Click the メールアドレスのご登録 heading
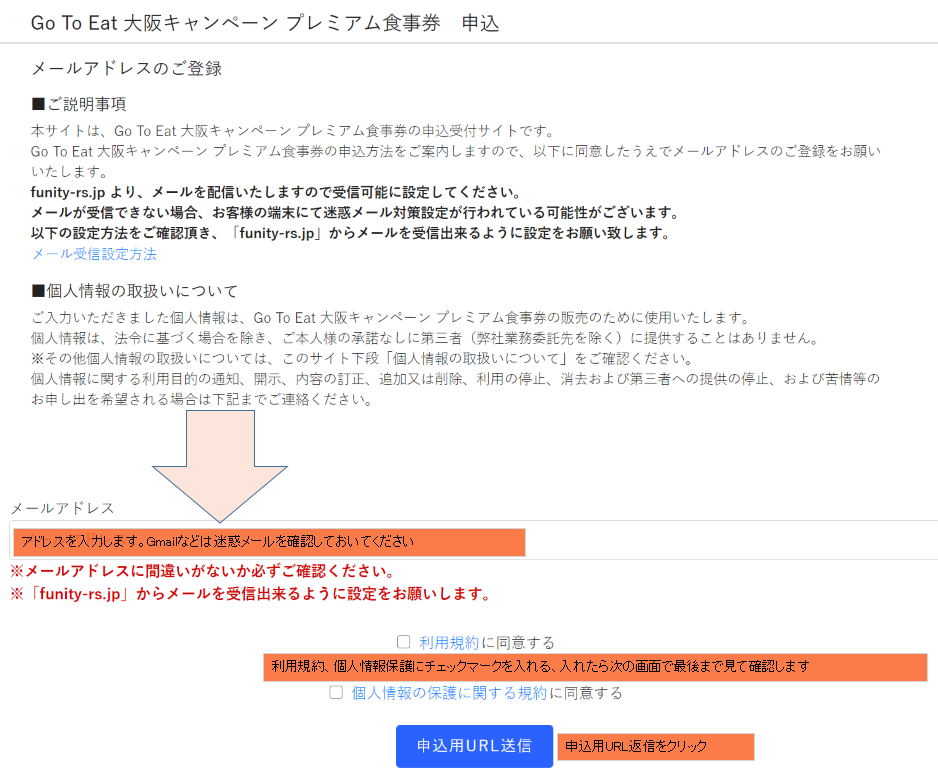Screen dimensions: 938x781 tap(126, 68)
